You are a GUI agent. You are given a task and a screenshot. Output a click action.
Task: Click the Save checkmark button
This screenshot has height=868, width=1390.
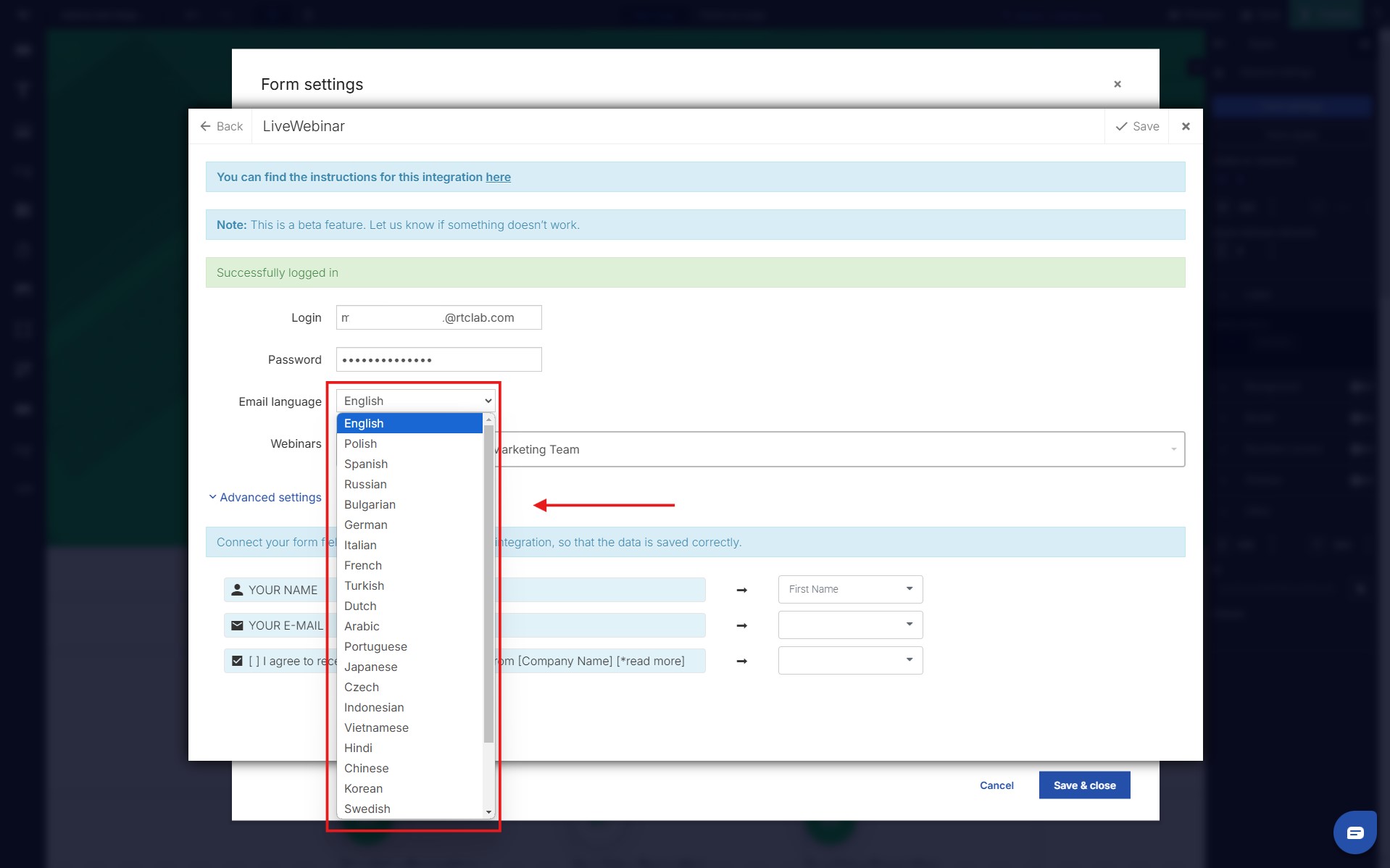1136,126
